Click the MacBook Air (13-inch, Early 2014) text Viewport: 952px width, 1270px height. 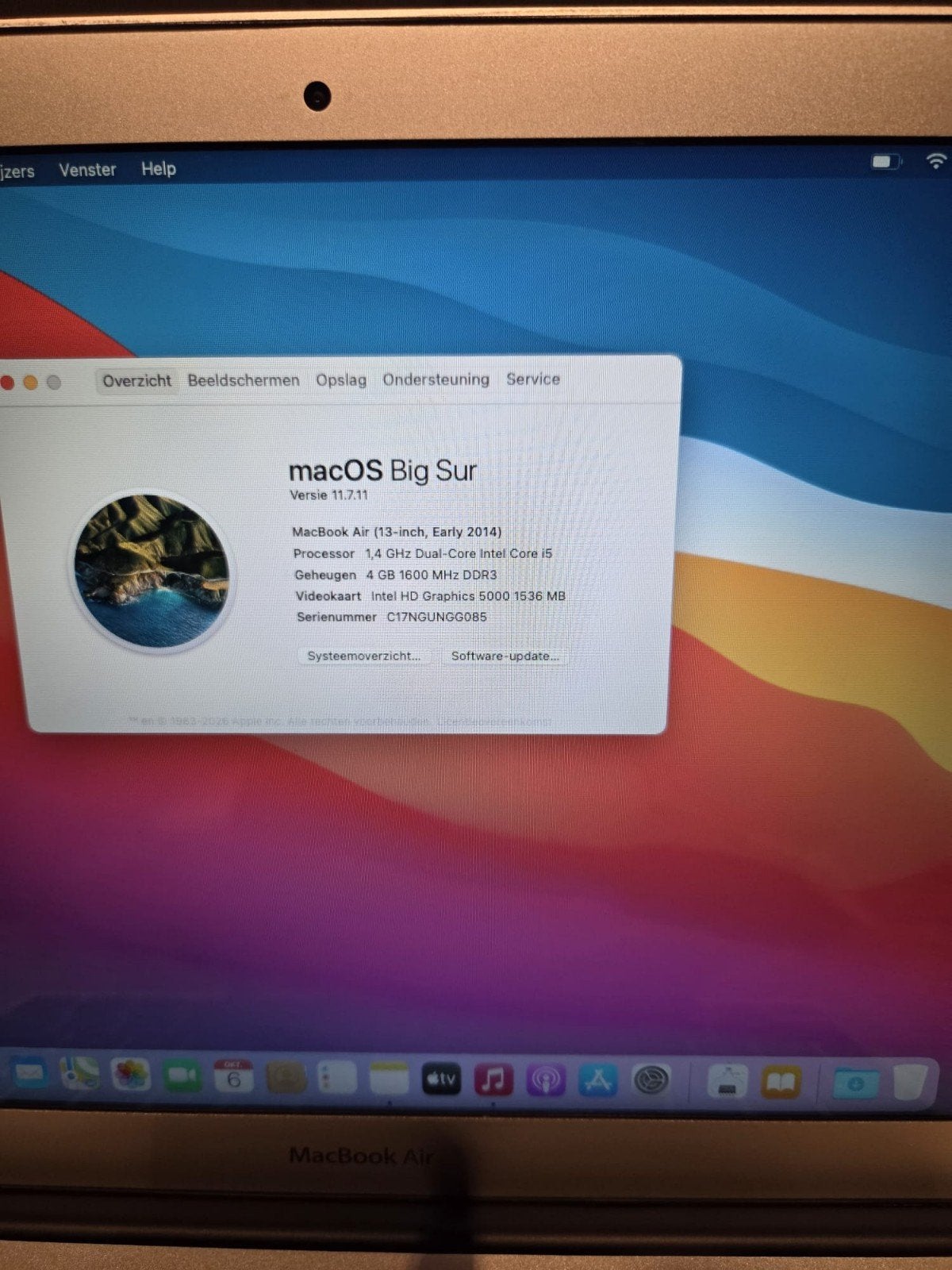click(397, 532)
